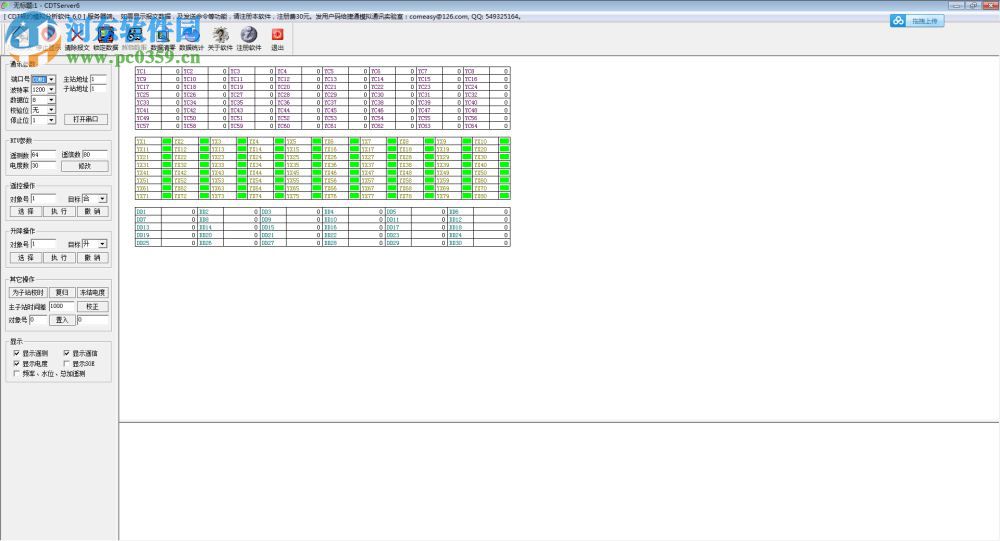
Task: Click the 对象号 field in 其它操作
Action: coord(38,320)
